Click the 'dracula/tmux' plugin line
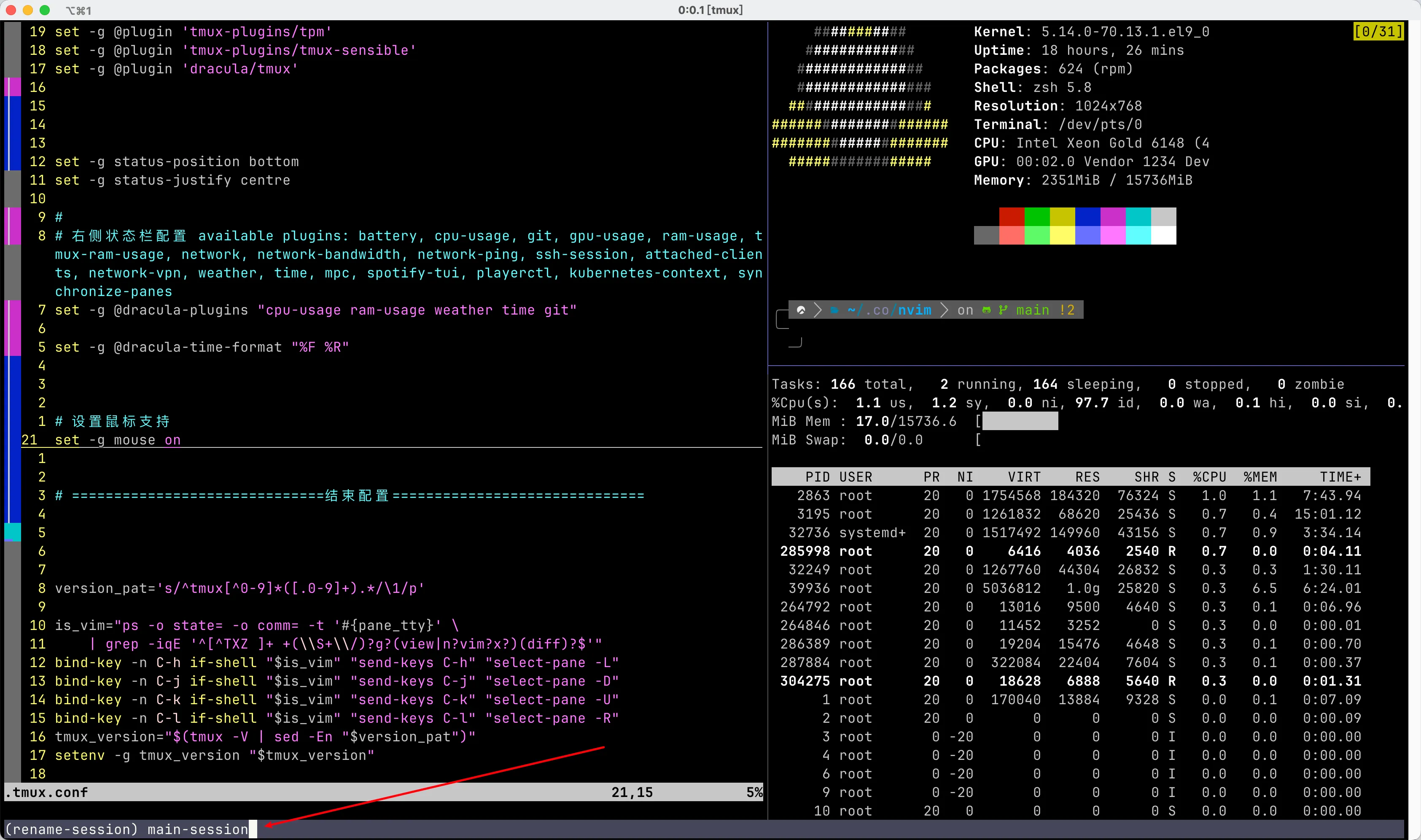Image resolution: width=1421 pixels, height=840 pixels. coord(177,69)
